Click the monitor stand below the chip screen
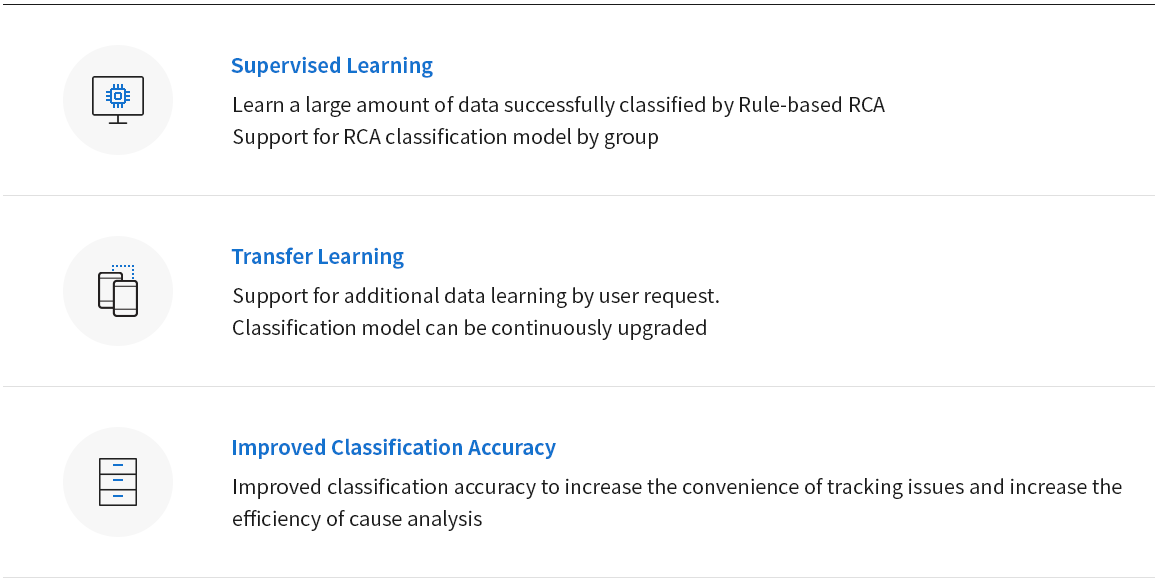Image resolution: width=1158 pixels, height=580 pixels. [x=117, y=120]
